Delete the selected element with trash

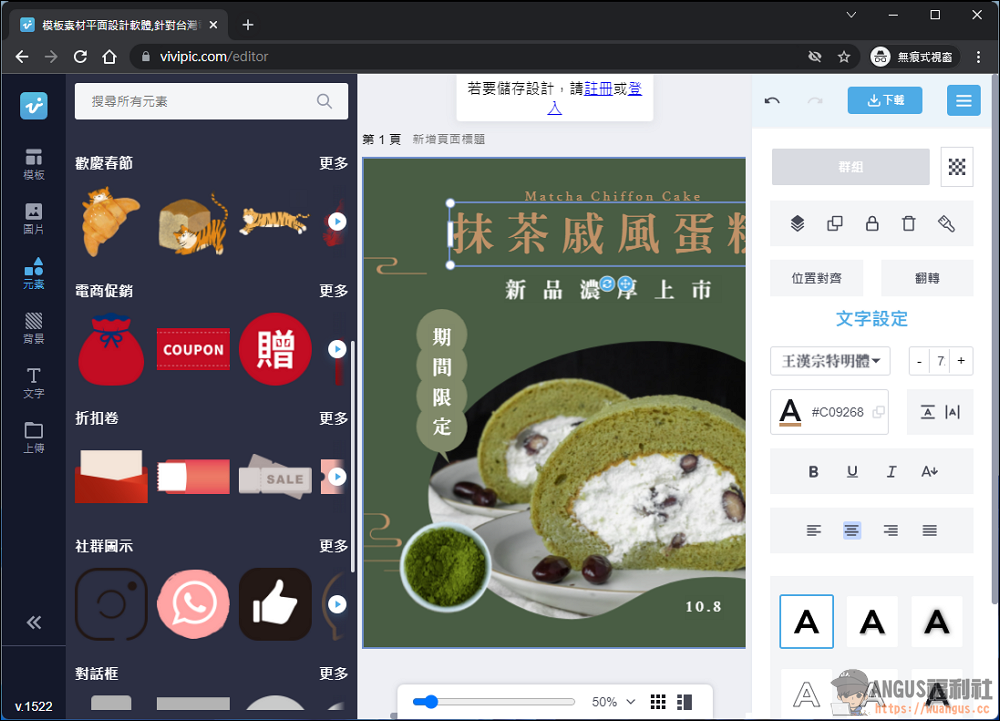[x=909, y=223]
